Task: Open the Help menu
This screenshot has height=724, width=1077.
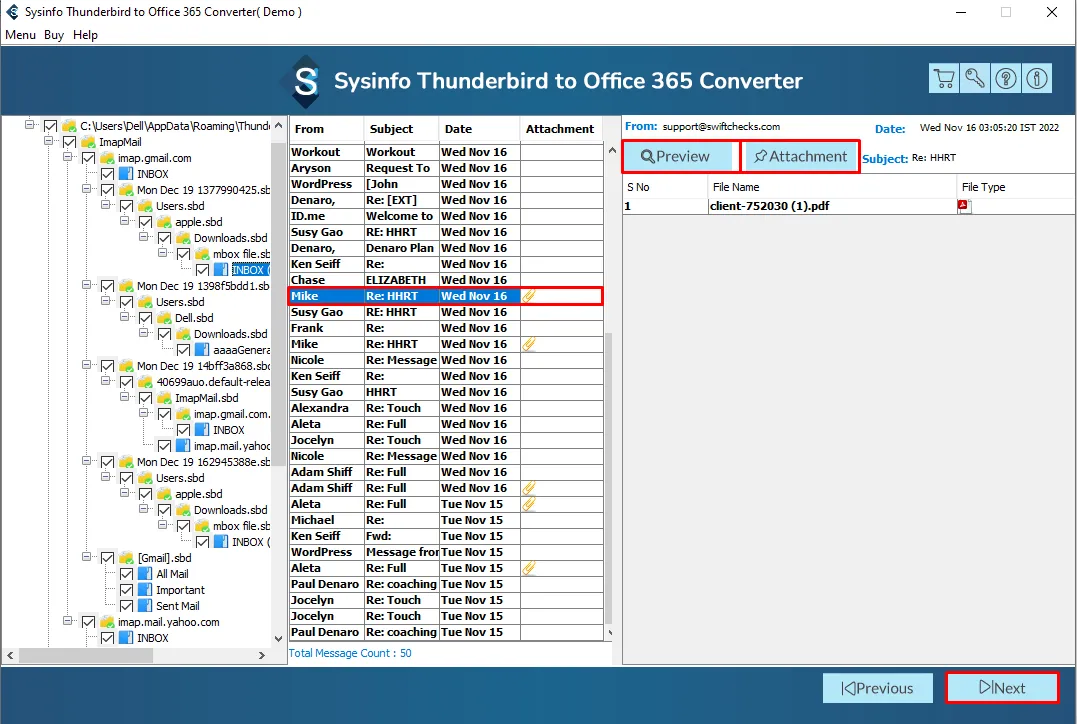Action: [x=85, y=35]
